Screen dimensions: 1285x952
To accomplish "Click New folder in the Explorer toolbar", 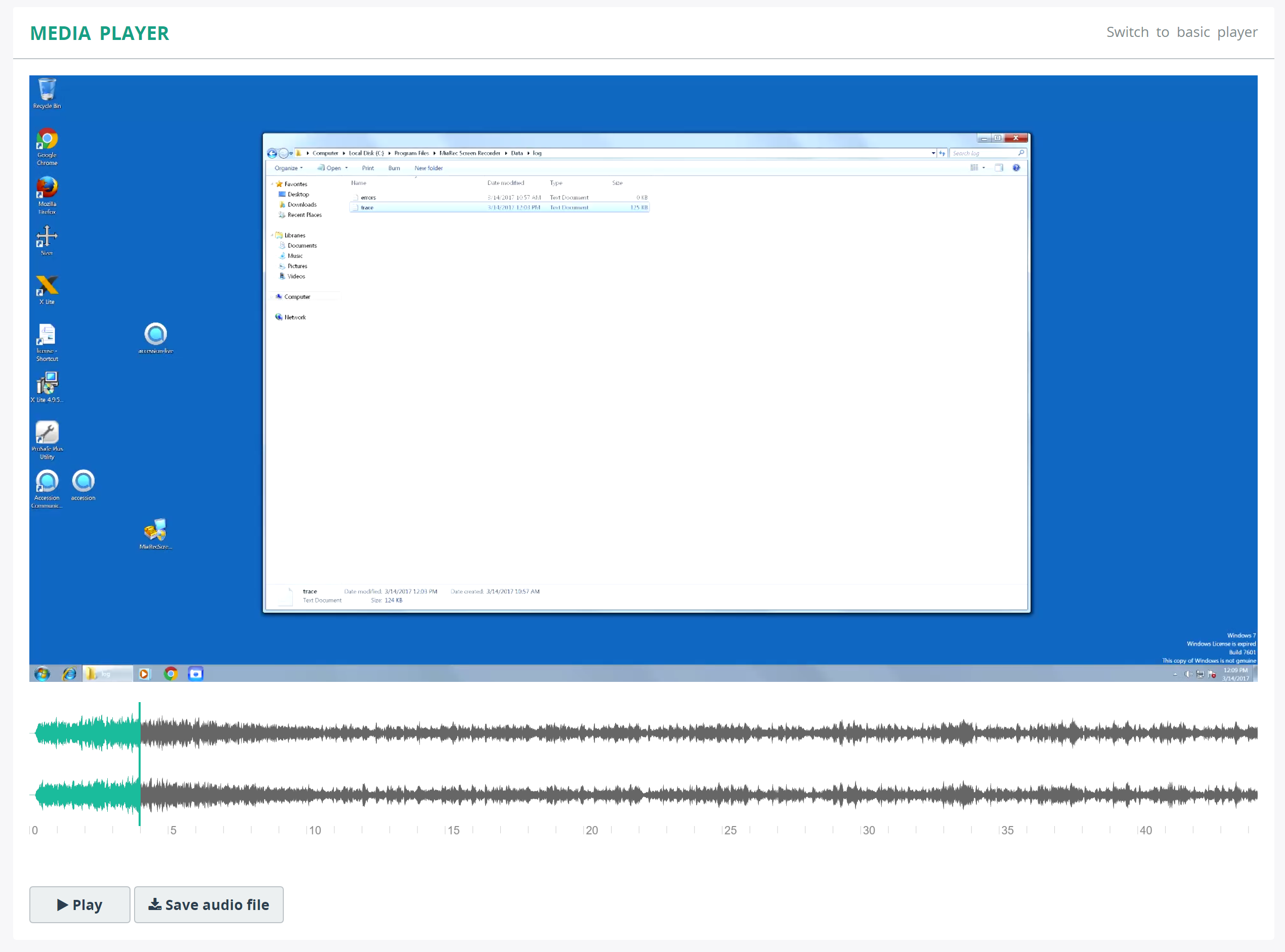I will tap(428, 168).
